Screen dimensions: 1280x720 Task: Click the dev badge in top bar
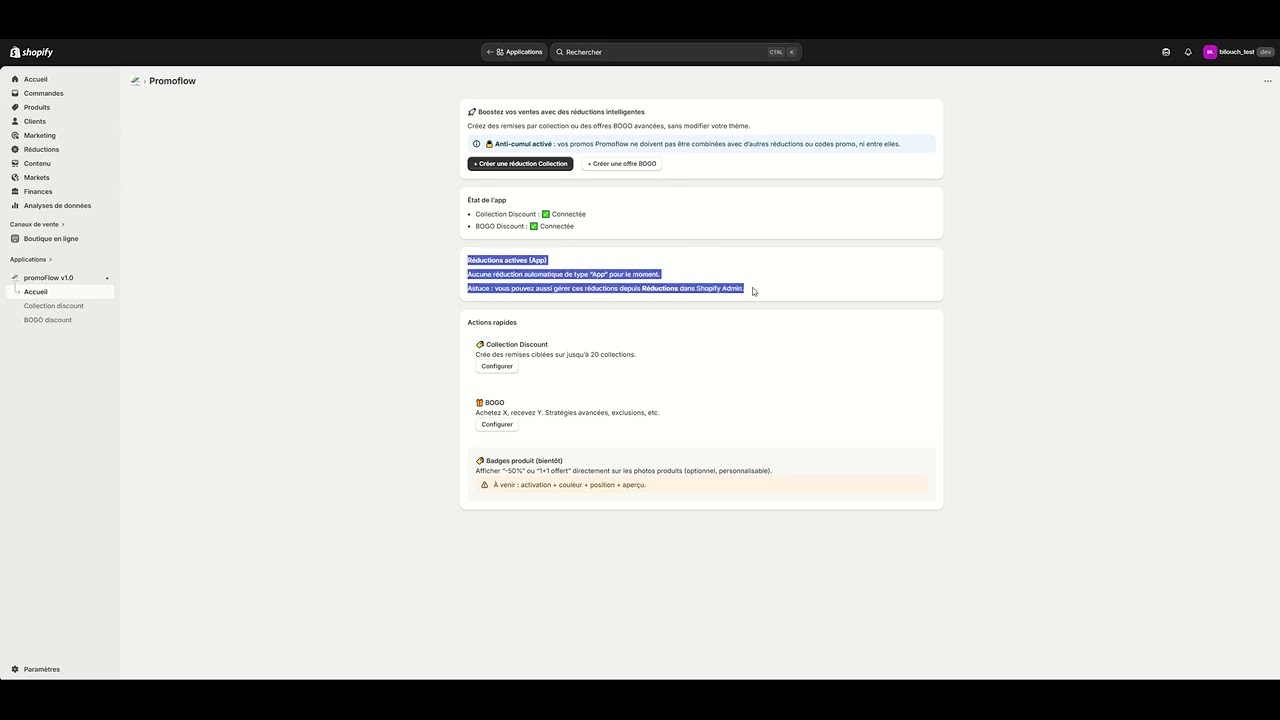tap(1265, 52)
